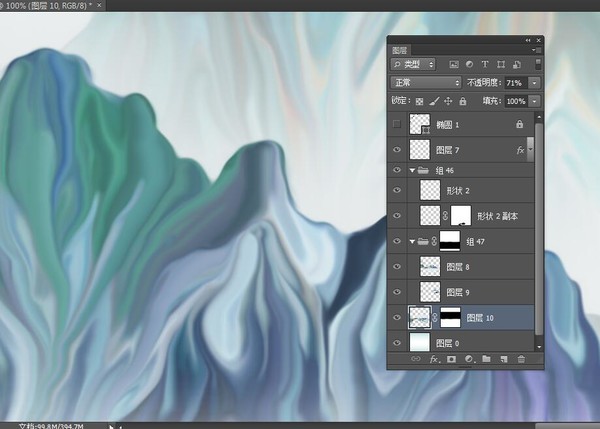The height and width of the screenshot is (429, 600).
Task: Select the layer mask of 图层 10
Action: click(x=450, y=317)
